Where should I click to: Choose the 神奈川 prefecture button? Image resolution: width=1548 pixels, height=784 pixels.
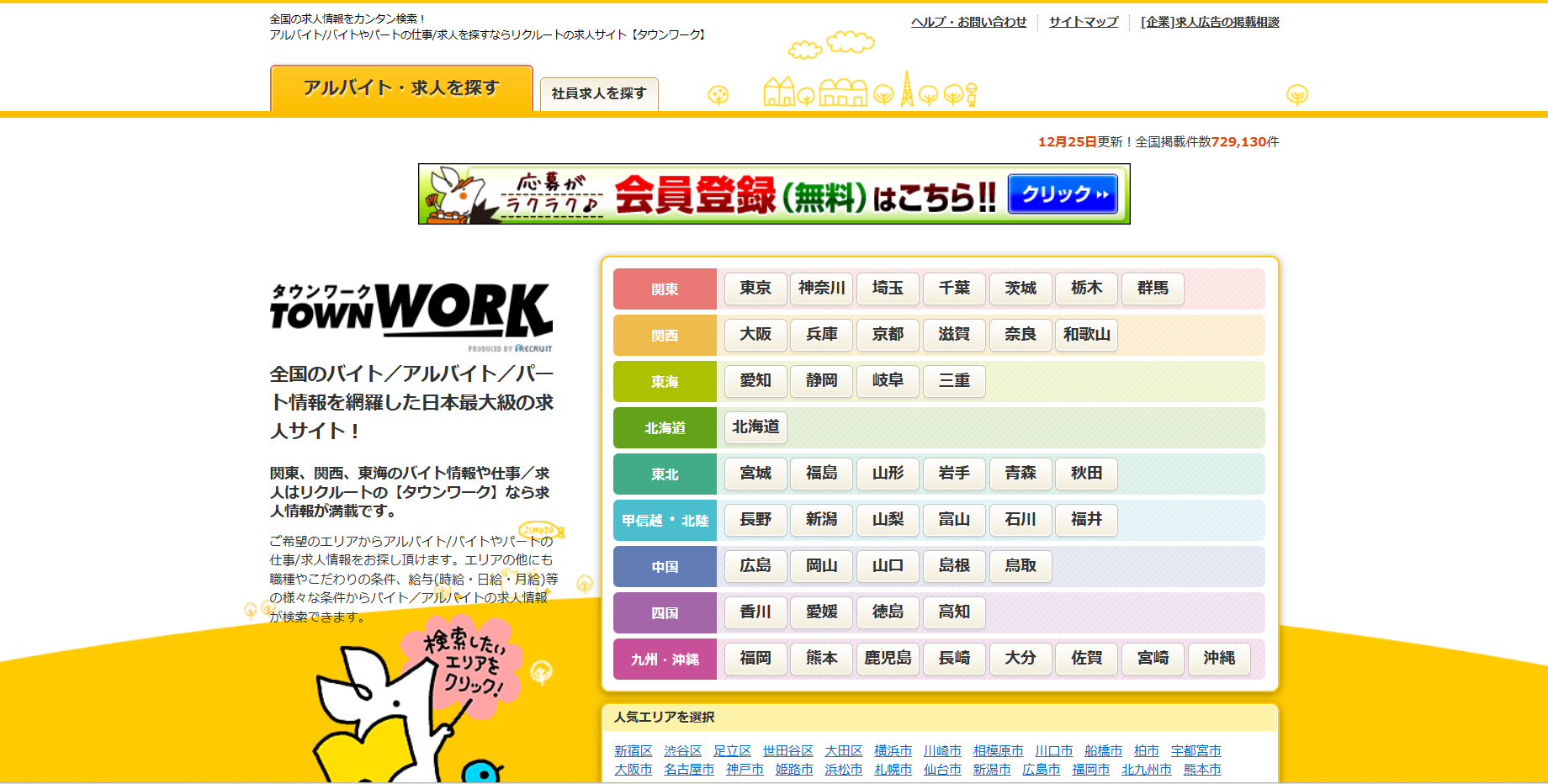point(822,289)
